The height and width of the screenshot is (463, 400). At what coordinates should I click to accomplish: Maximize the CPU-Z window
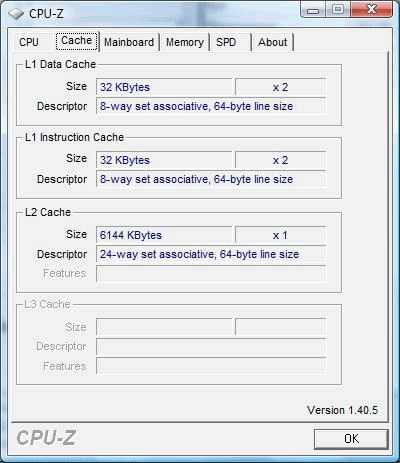(x=338, y=10)
